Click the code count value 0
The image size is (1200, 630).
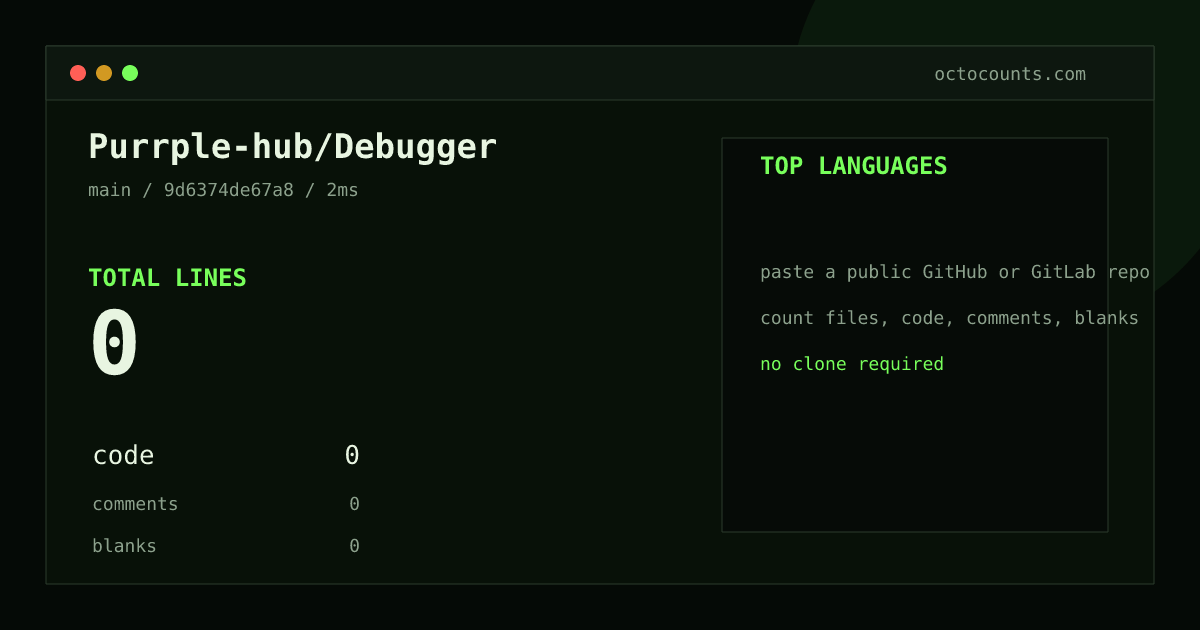(x=352, y=456)
